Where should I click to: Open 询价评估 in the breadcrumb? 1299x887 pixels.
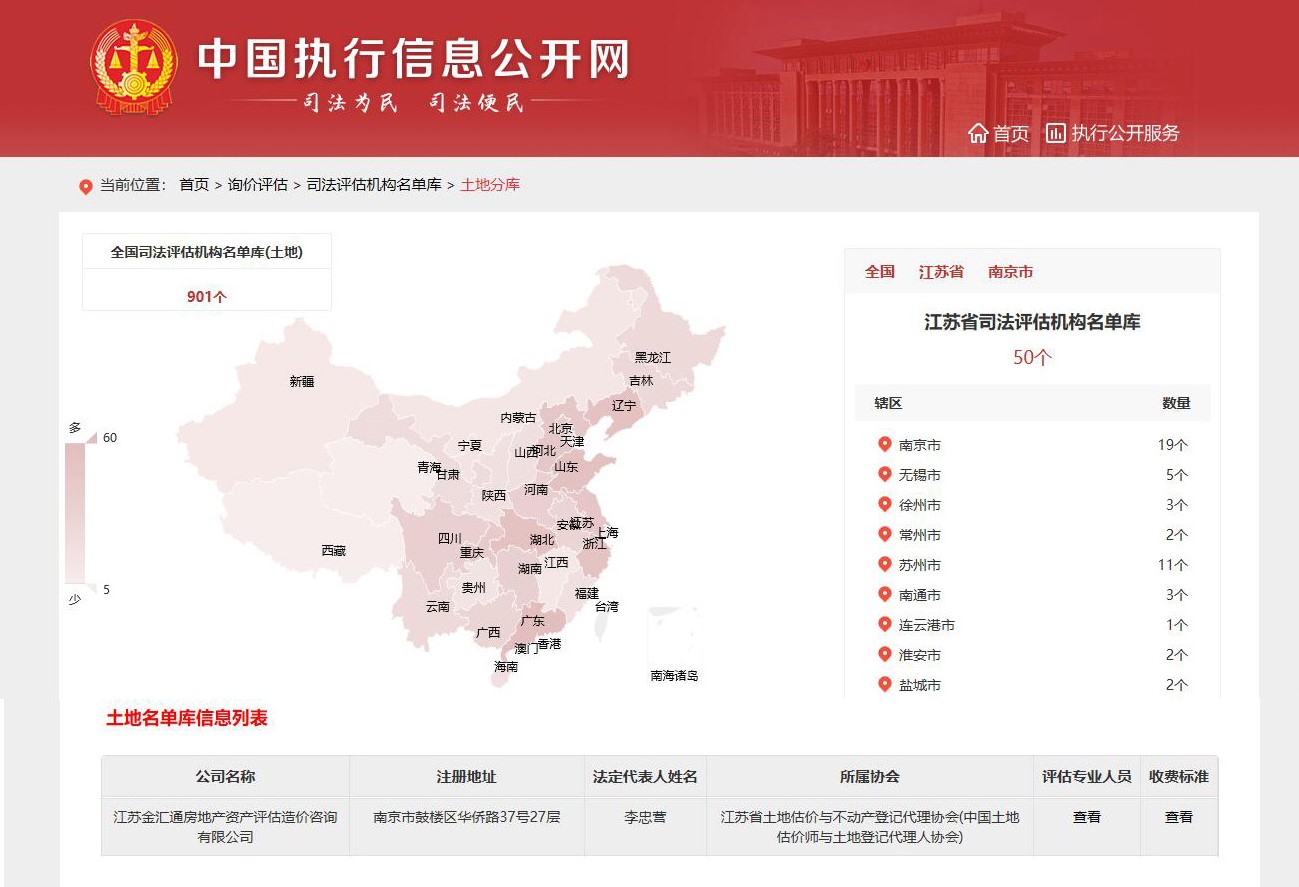(x=257, y=185)
